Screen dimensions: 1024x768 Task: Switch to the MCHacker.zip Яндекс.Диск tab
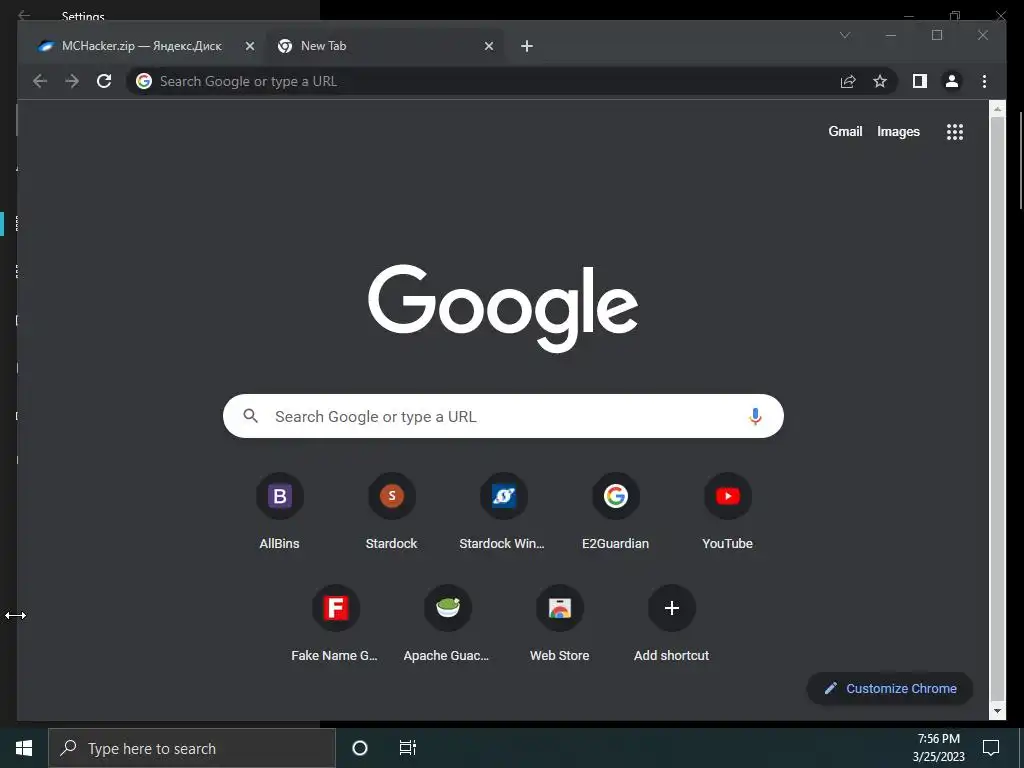(141, 46)
